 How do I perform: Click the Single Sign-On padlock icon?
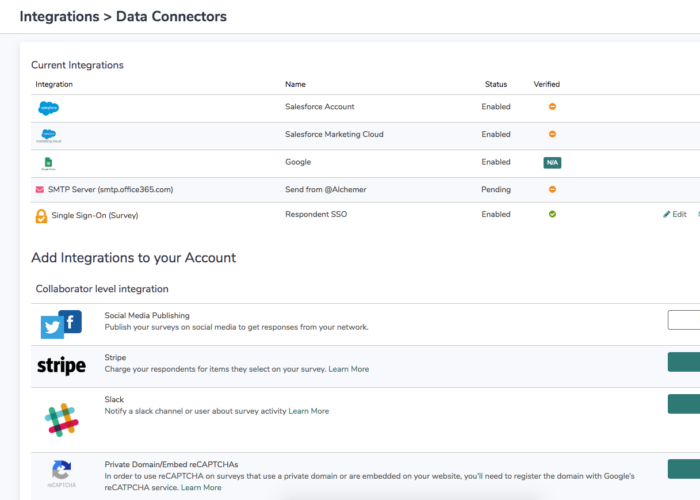coord(41,216)
